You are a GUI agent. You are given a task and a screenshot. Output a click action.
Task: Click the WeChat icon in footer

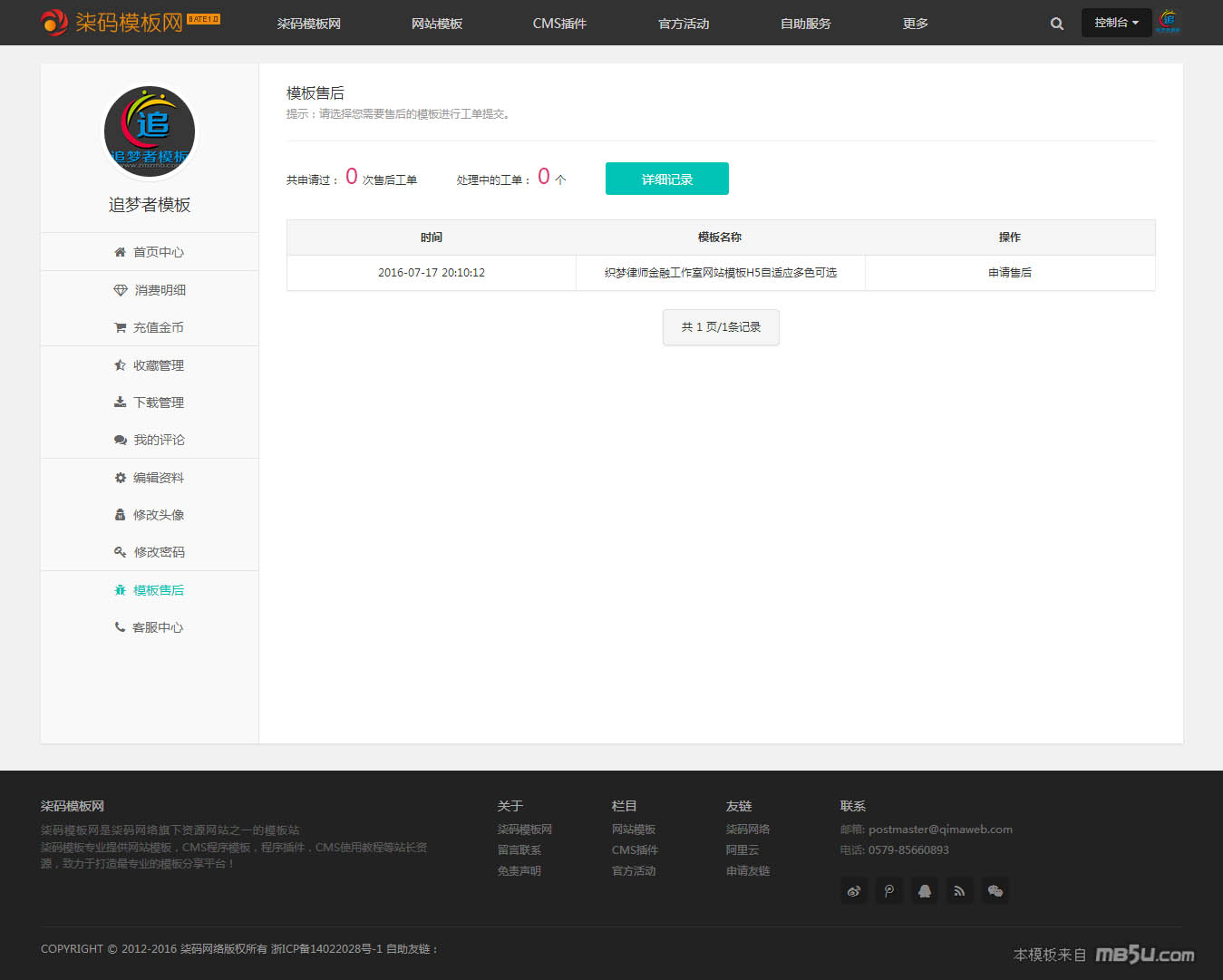995,891
